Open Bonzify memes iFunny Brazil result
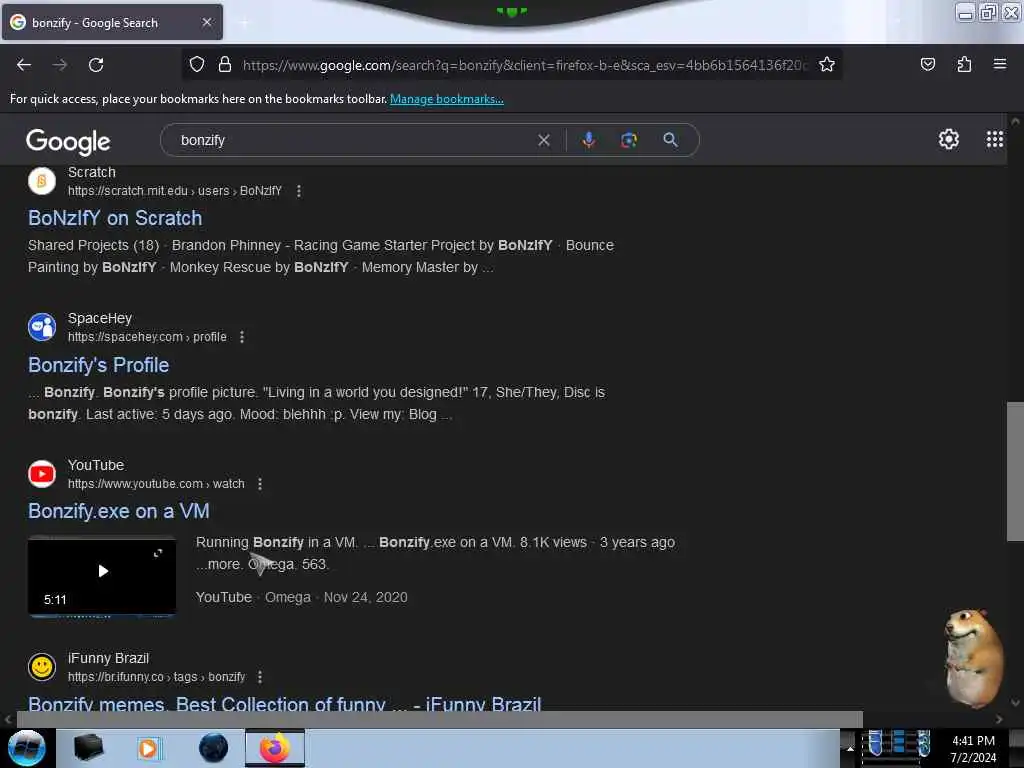The height and width of the screenshot is (768, 1024). tap(285, 703)
